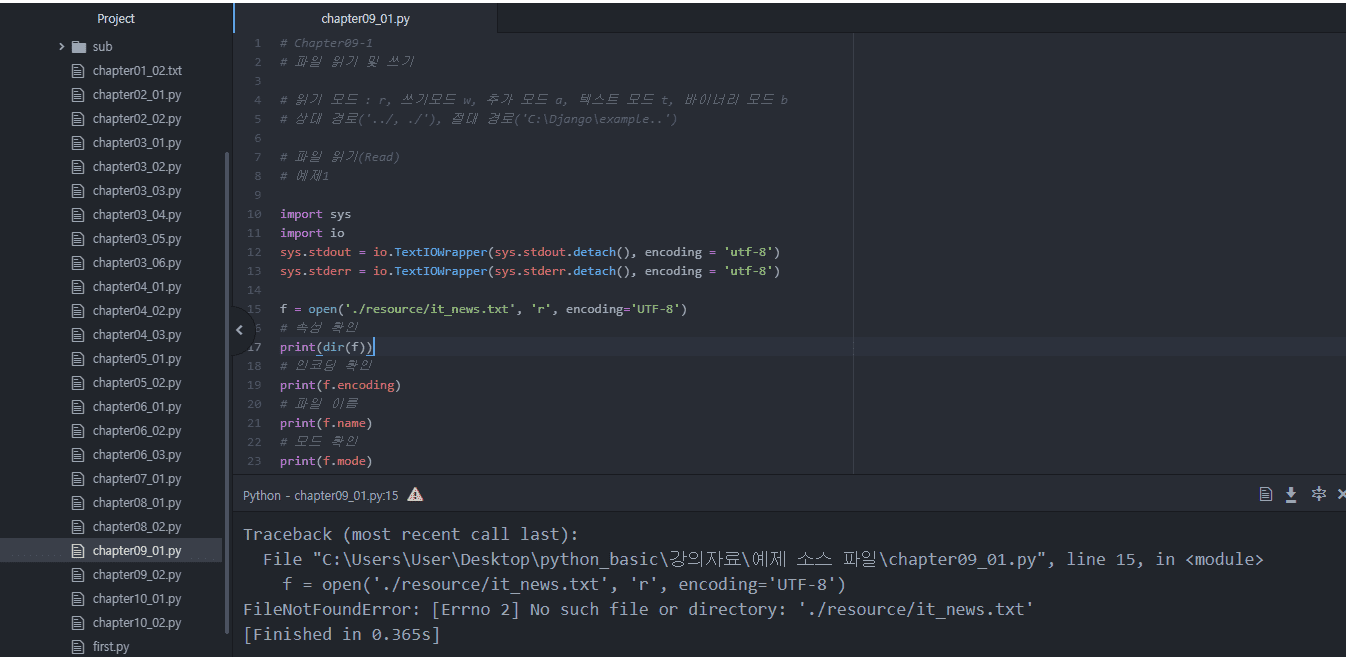
Task: Click the warning triangle icon next to chapter09_01.py:15
Action: coord(415,495)
